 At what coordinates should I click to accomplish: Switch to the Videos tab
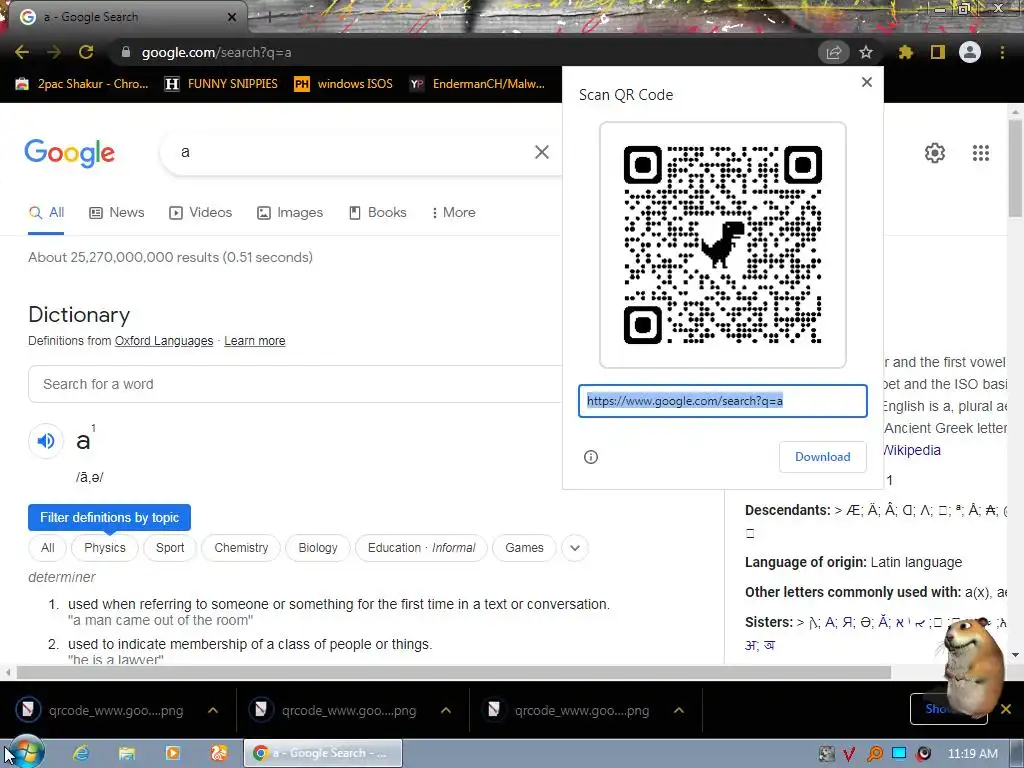[x=200, y=213]
